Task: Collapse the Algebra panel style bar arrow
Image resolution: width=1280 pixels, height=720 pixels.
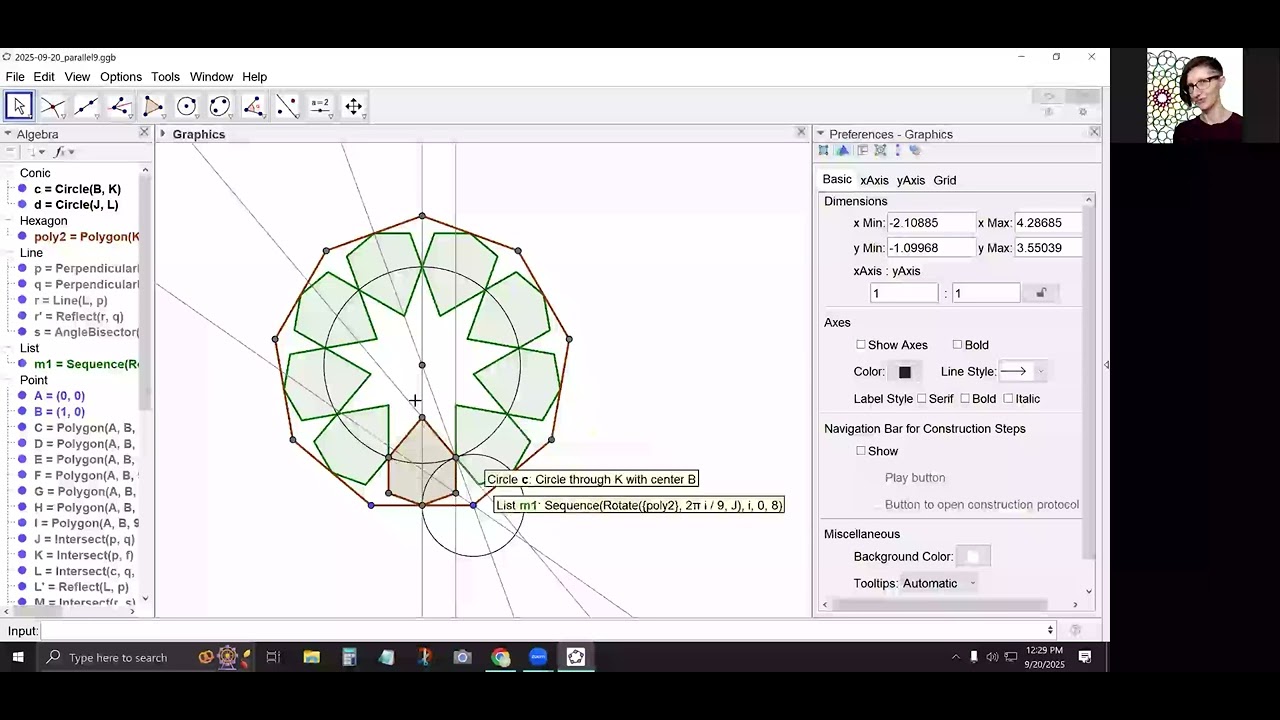Action: pyautogui.click(x=8, y=134)
